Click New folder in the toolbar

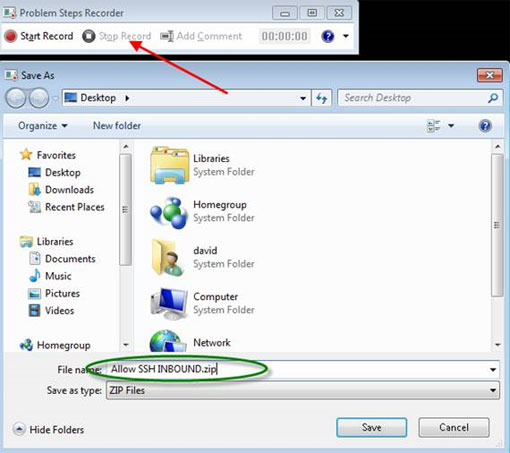pyautogui.click(x=117, y=126)
